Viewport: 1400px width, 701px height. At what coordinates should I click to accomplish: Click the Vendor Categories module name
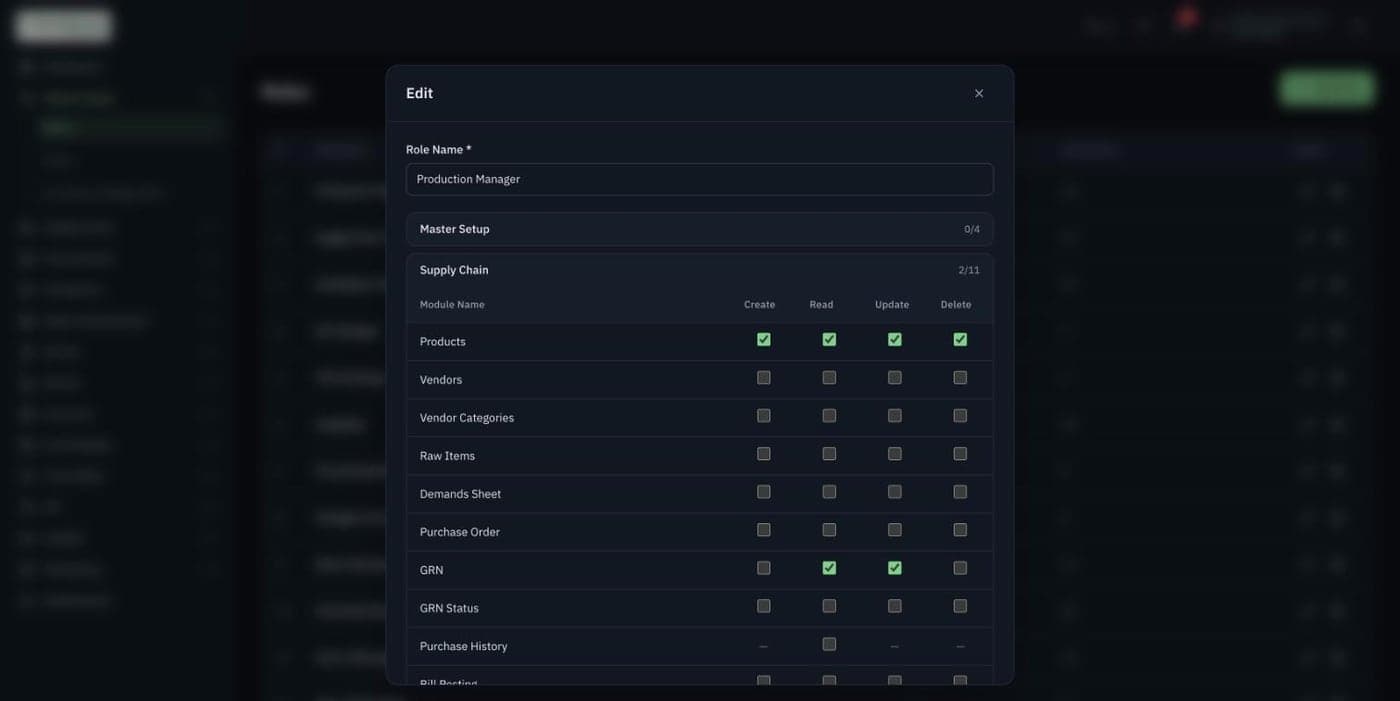(467, 418)
